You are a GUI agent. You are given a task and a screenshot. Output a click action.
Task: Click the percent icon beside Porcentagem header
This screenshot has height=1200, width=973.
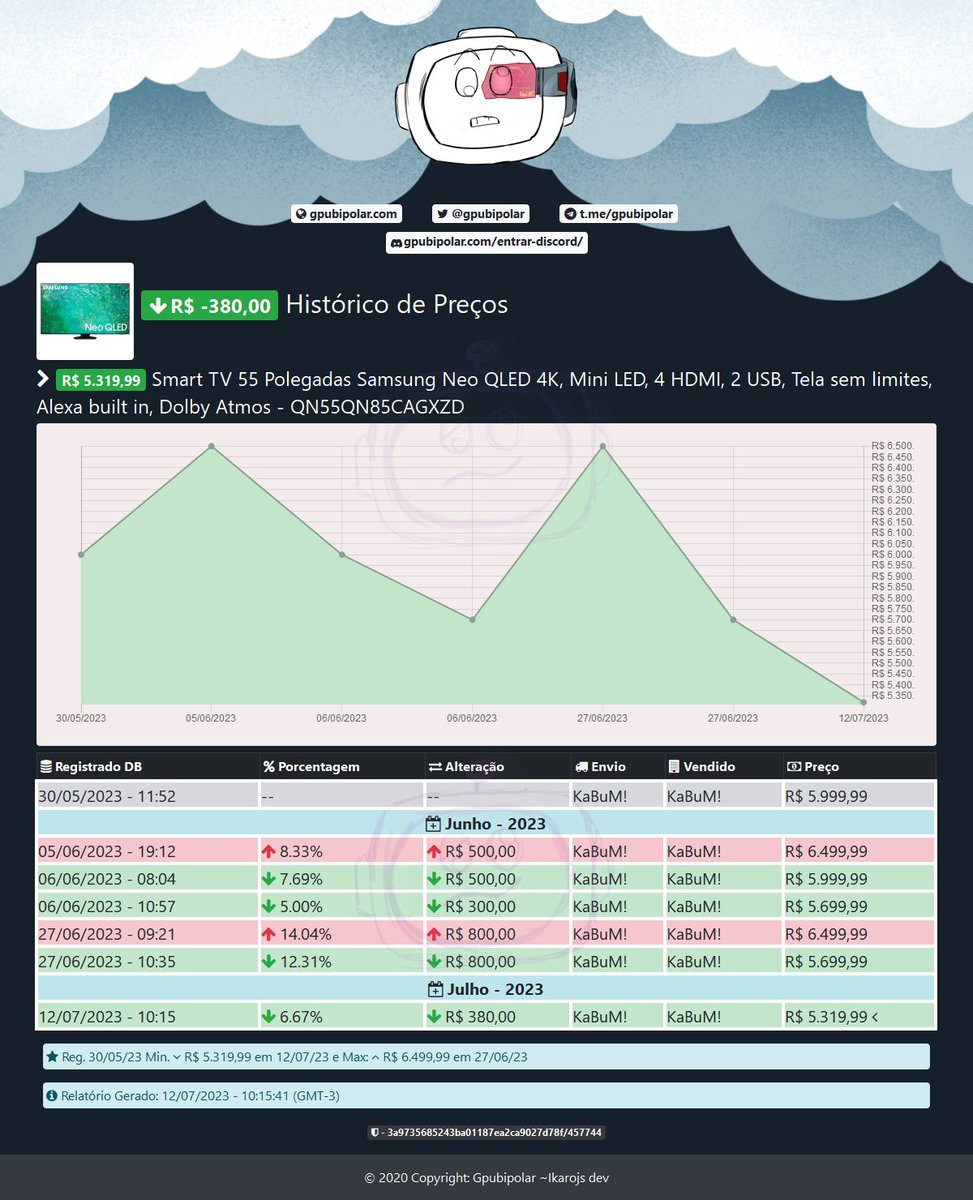pos(268,767)
